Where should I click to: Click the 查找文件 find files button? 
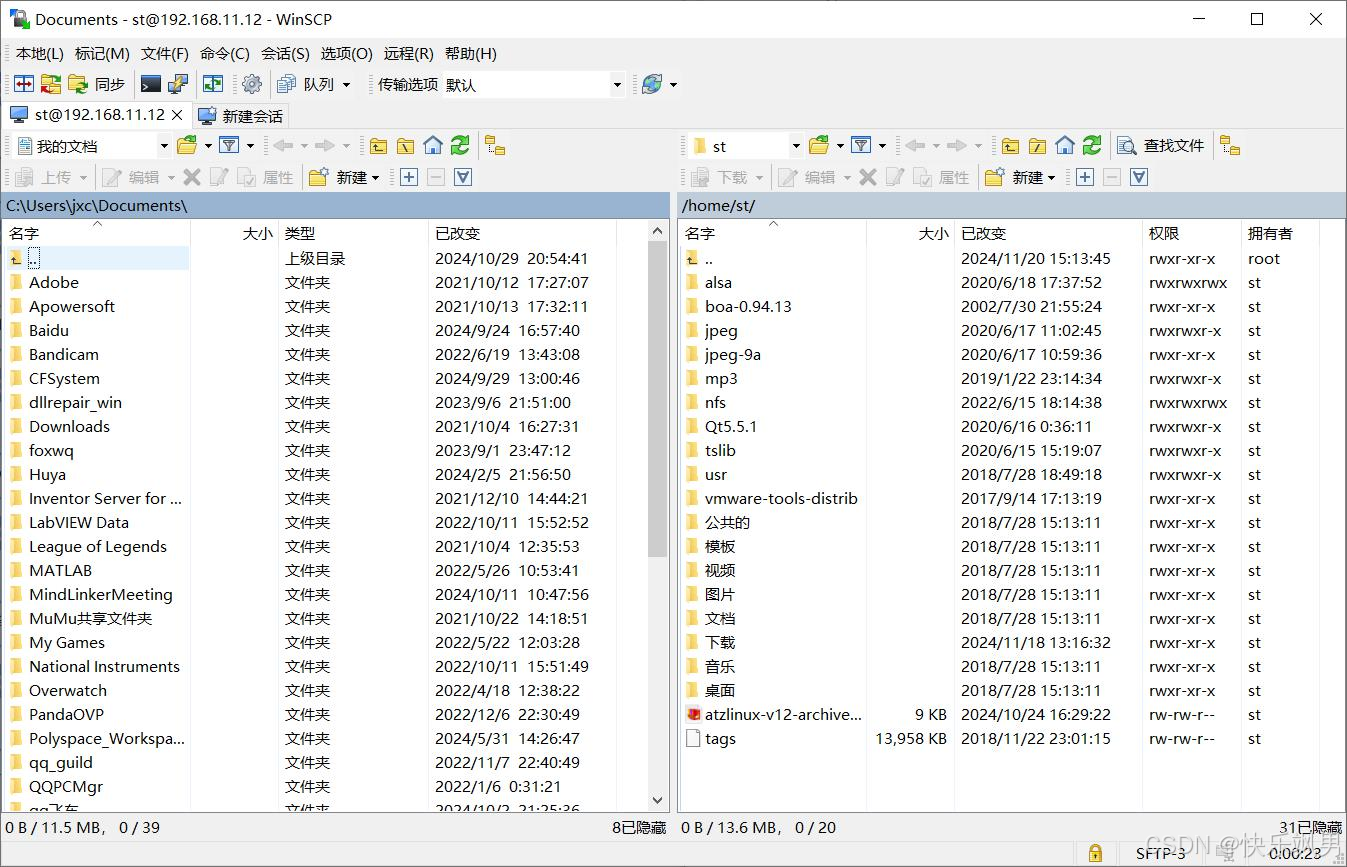[x=1161, y=146]
